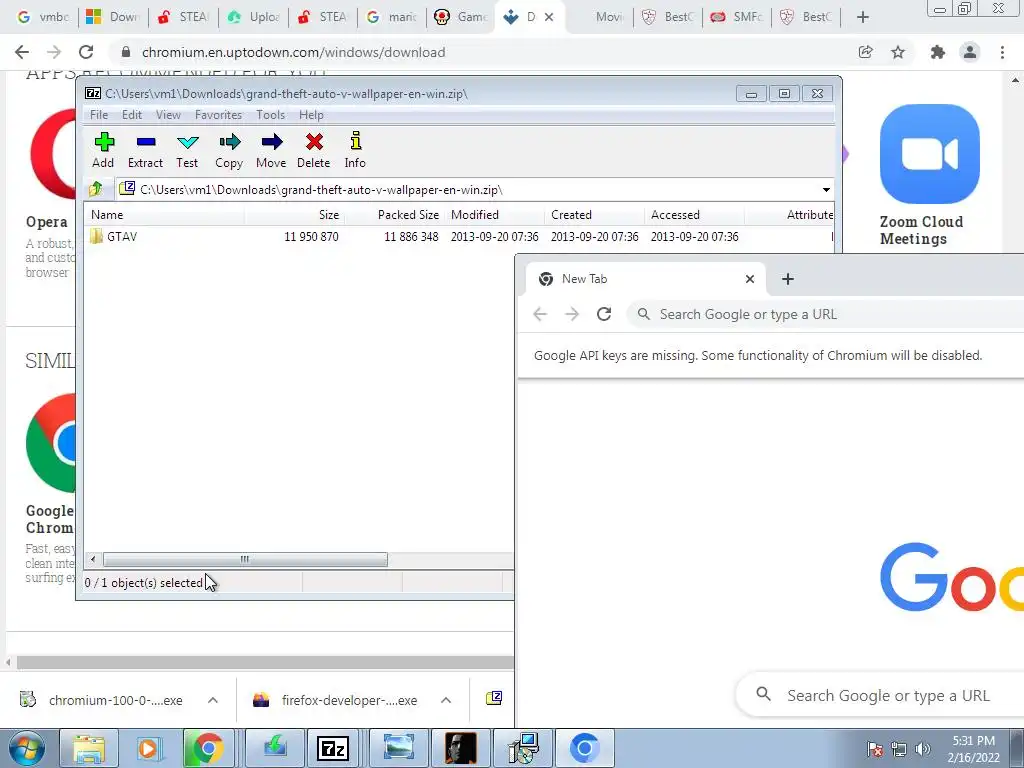Reload the Chromium New Tab page

[604, 314]
